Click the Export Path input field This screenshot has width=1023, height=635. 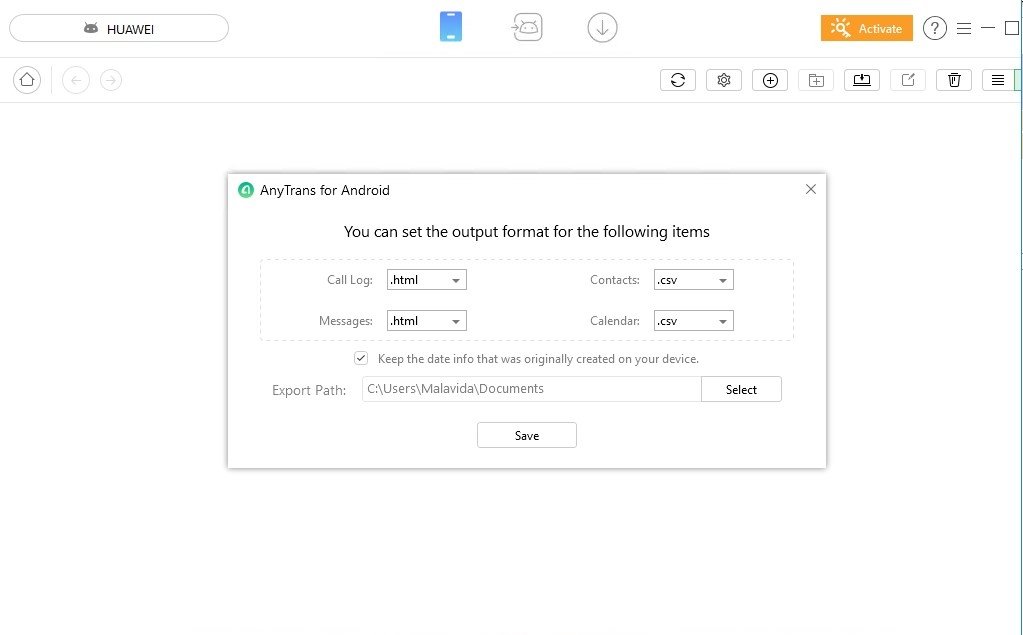click(532, 389)
